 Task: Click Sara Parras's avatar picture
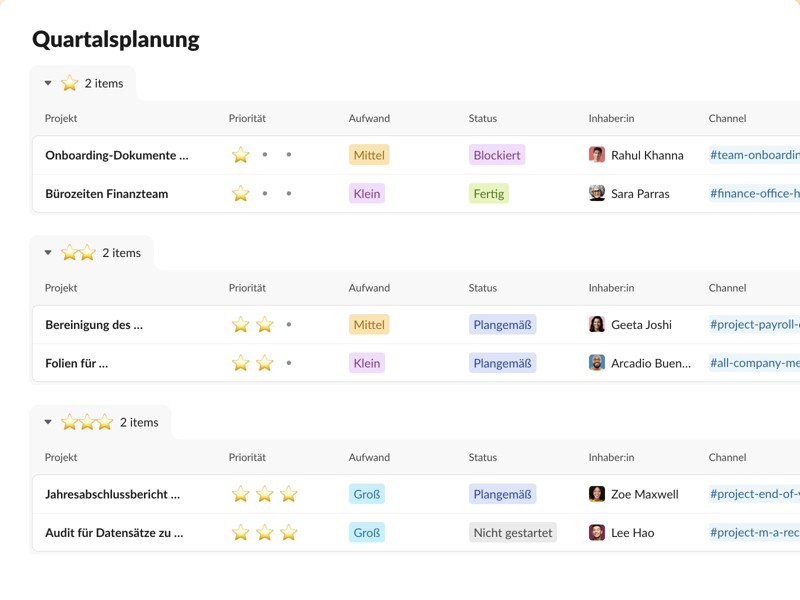coord(597,193)
